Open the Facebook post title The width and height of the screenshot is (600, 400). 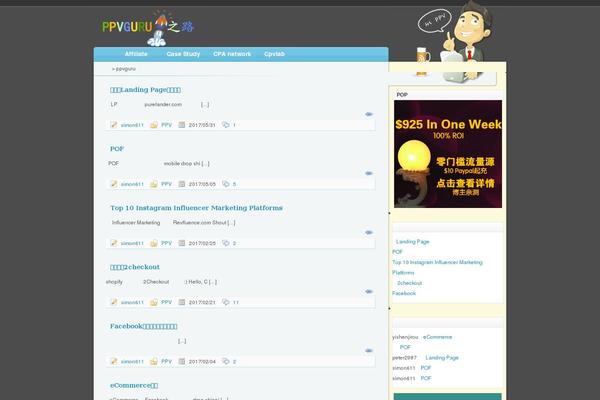[143, 326]
